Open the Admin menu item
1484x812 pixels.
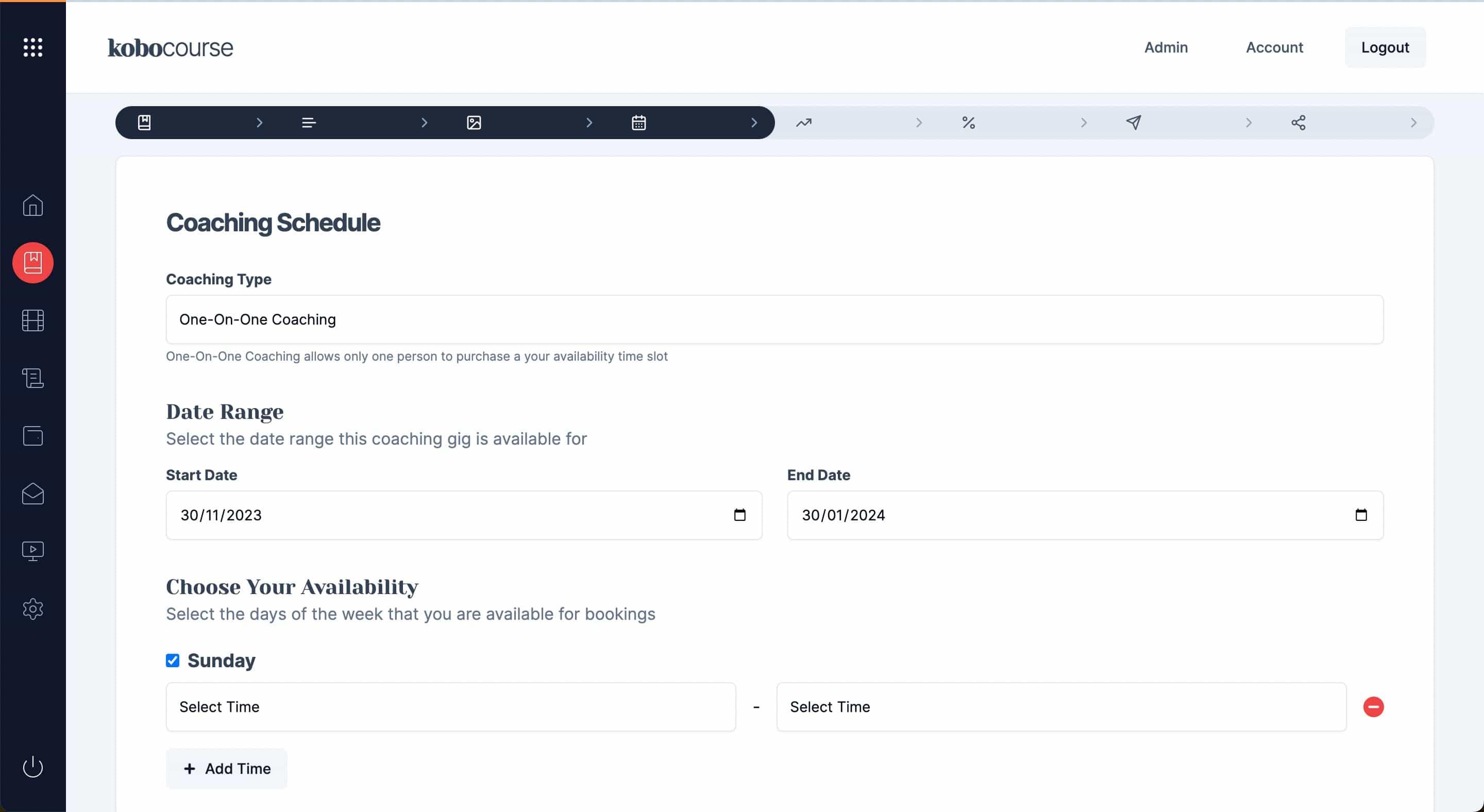pyautogui.click(x=1166, y=47)
